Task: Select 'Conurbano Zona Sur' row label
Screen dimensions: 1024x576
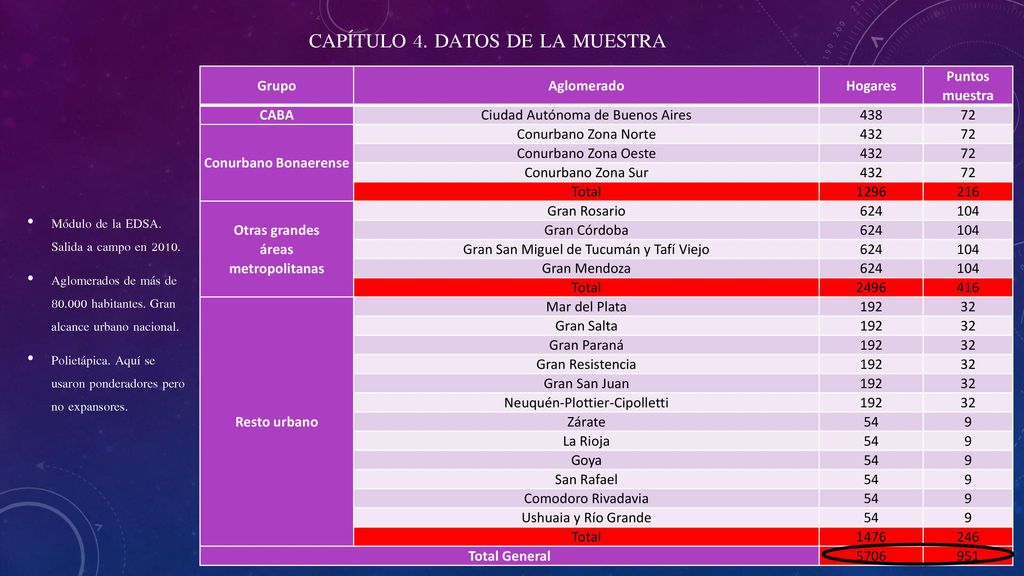Action: point(586,172)
